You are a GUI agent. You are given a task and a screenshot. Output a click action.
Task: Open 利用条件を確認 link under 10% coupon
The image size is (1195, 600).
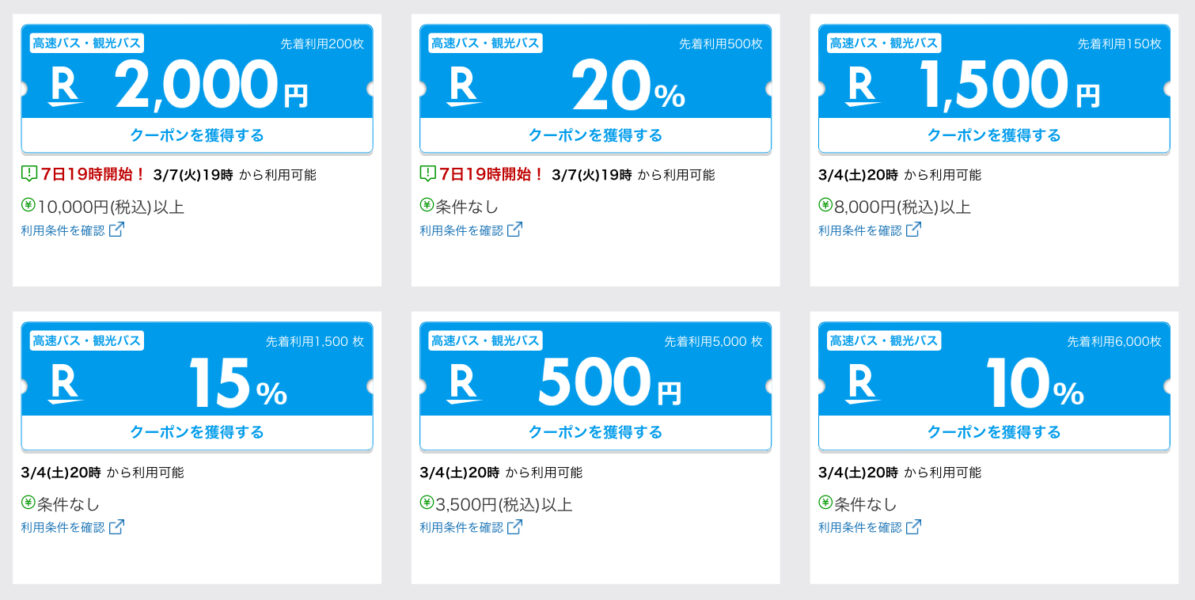870,527
